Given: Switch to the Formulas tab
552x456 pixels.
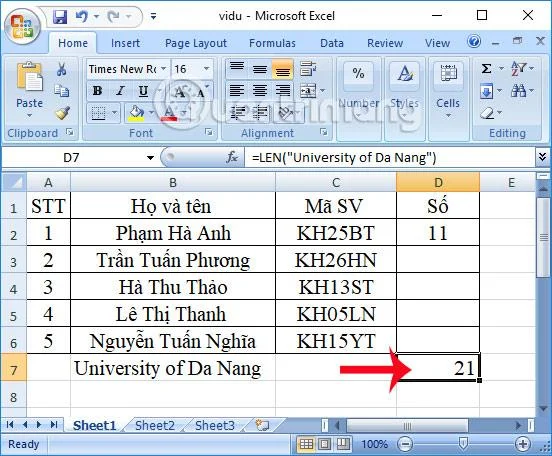Looking at the screenshot, I should (x=272, y=43).
